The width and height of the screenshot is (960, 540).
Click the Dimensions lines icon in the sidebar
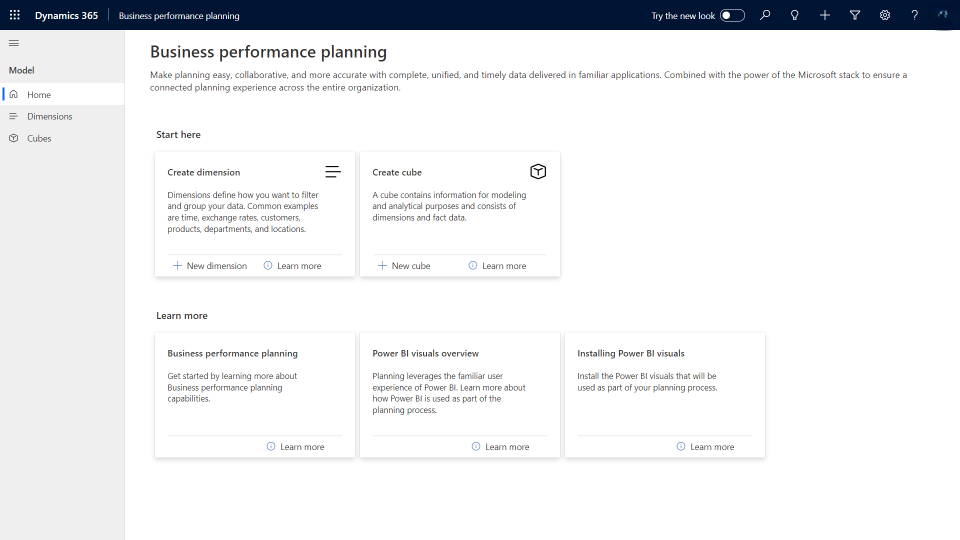point(13,116)
